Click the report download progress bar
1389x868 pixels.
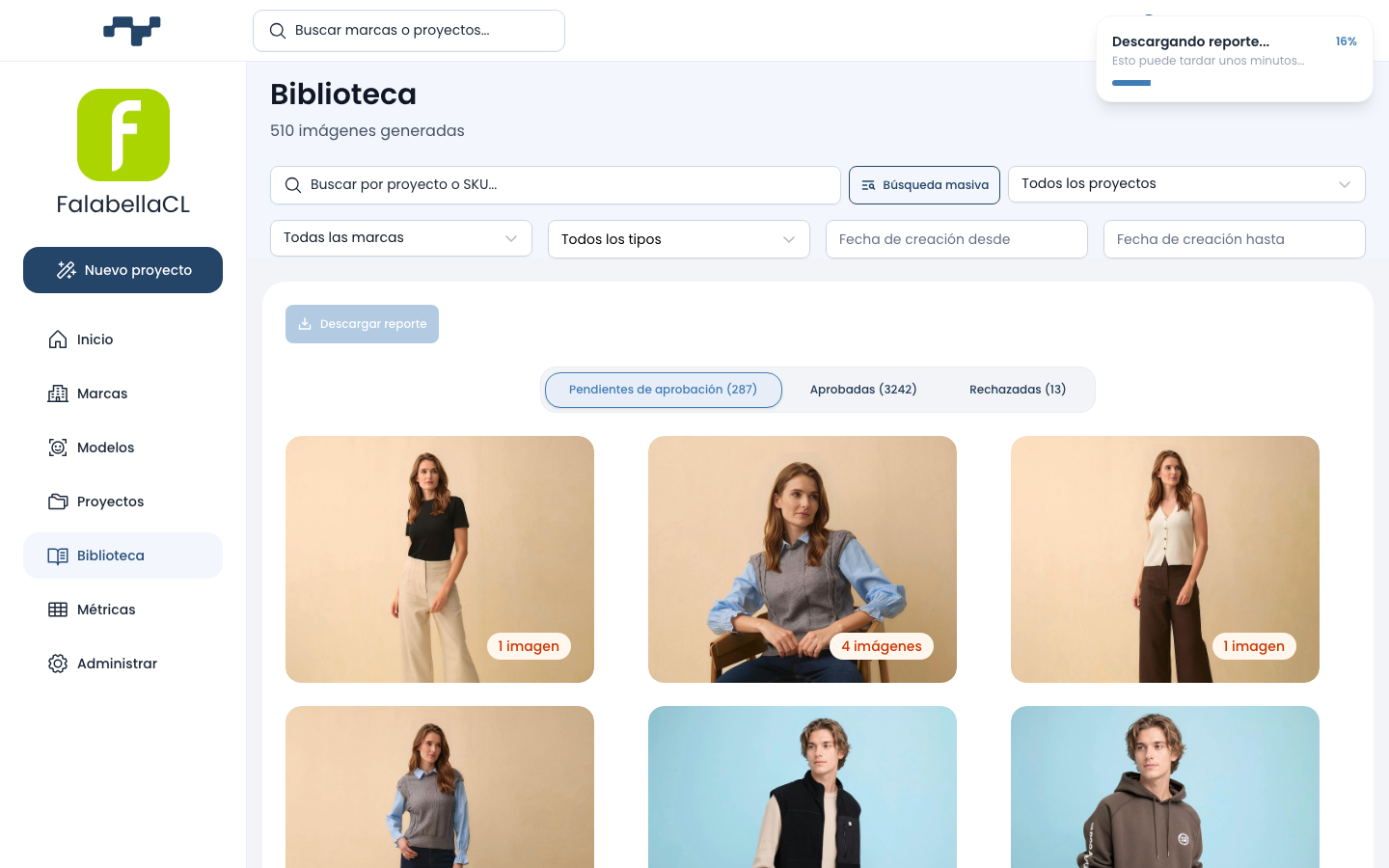1235,83
